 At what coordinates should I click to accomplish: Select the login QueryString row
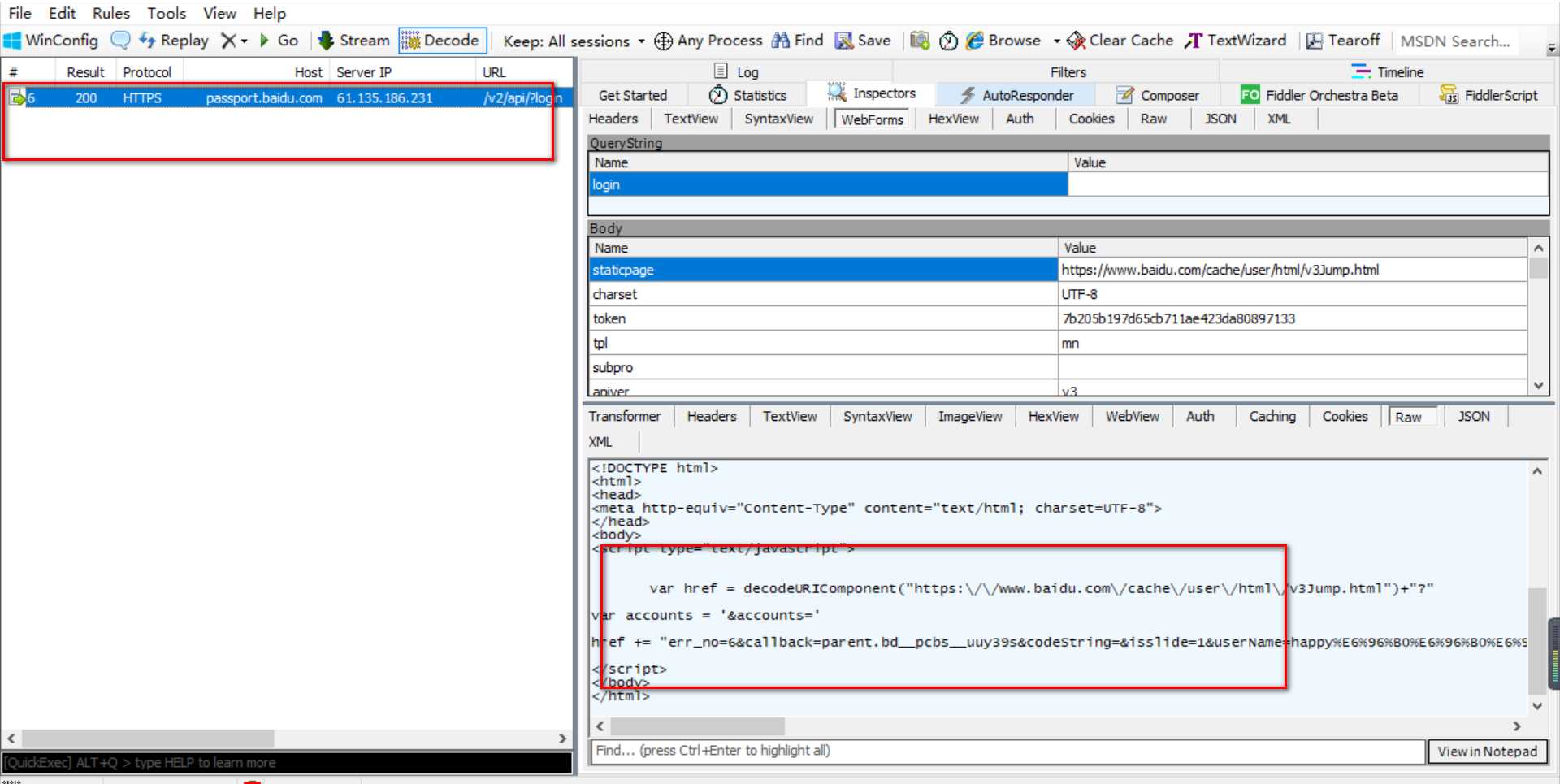[1068, 184]
